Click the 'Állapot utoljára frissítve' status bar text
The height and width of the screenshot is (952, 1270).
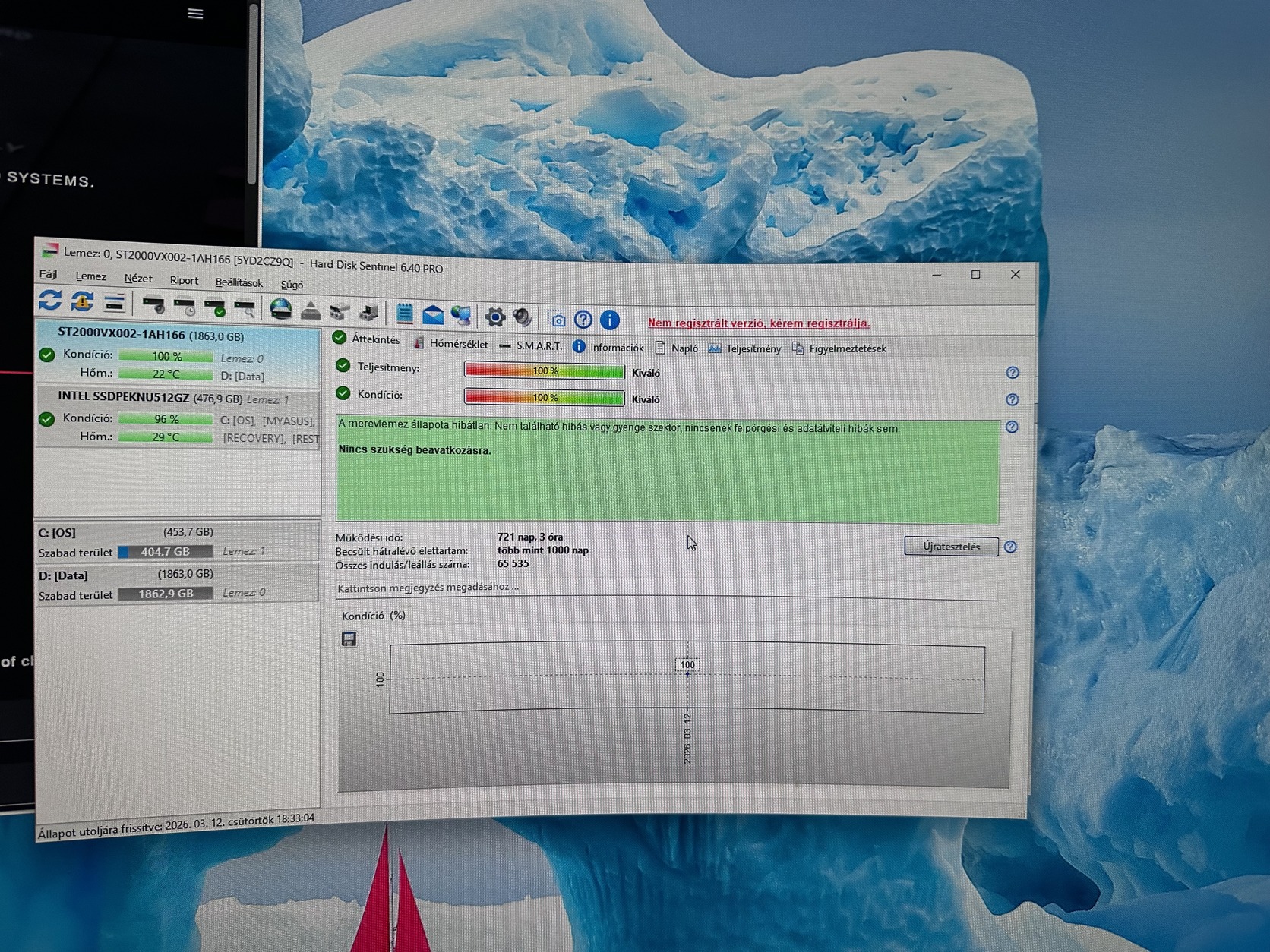click(x=176, y=824)
